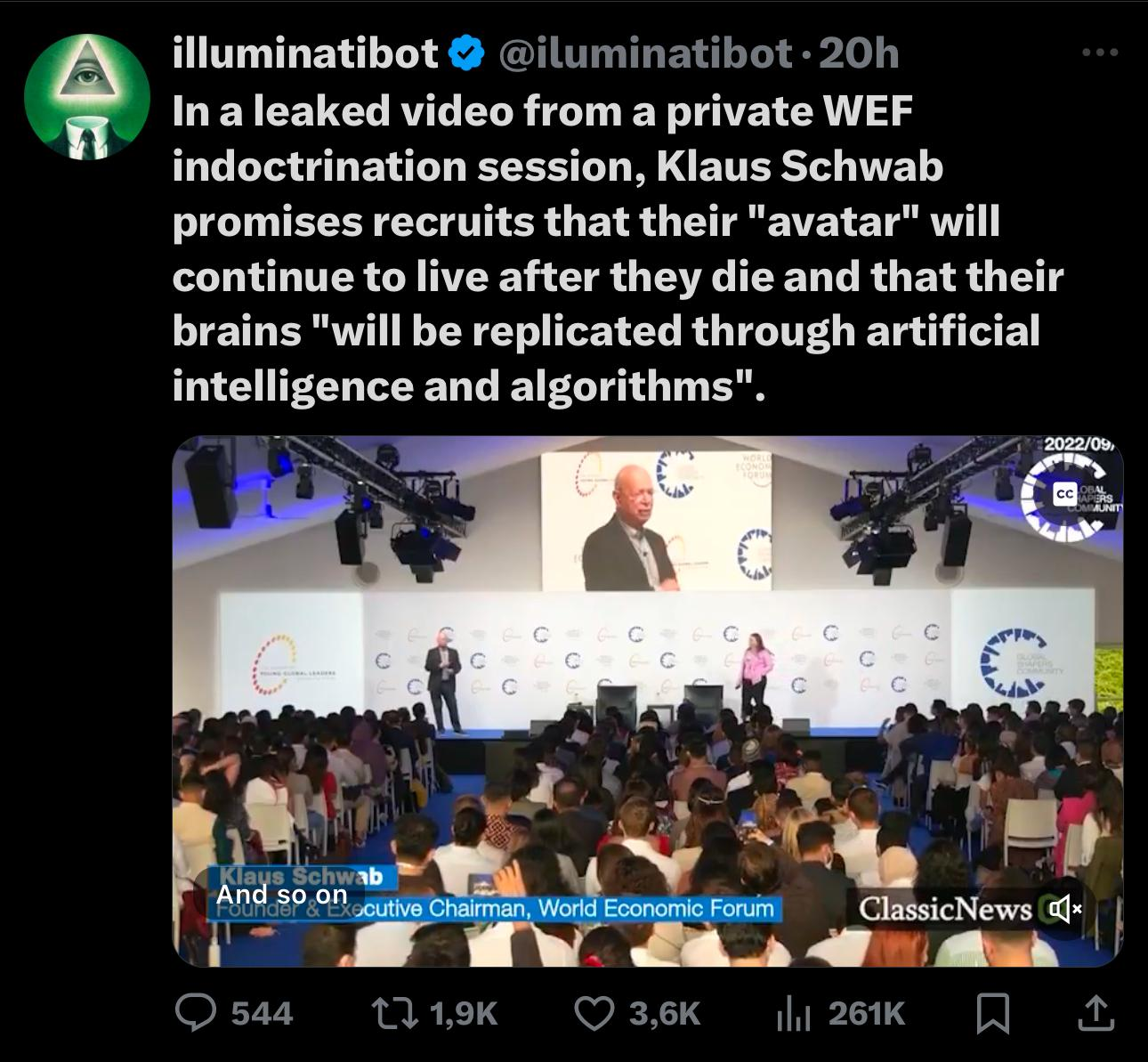Share the post via upload icon
Viewport: 1148px width, 1062px height.
(x=1095, y=1013)
